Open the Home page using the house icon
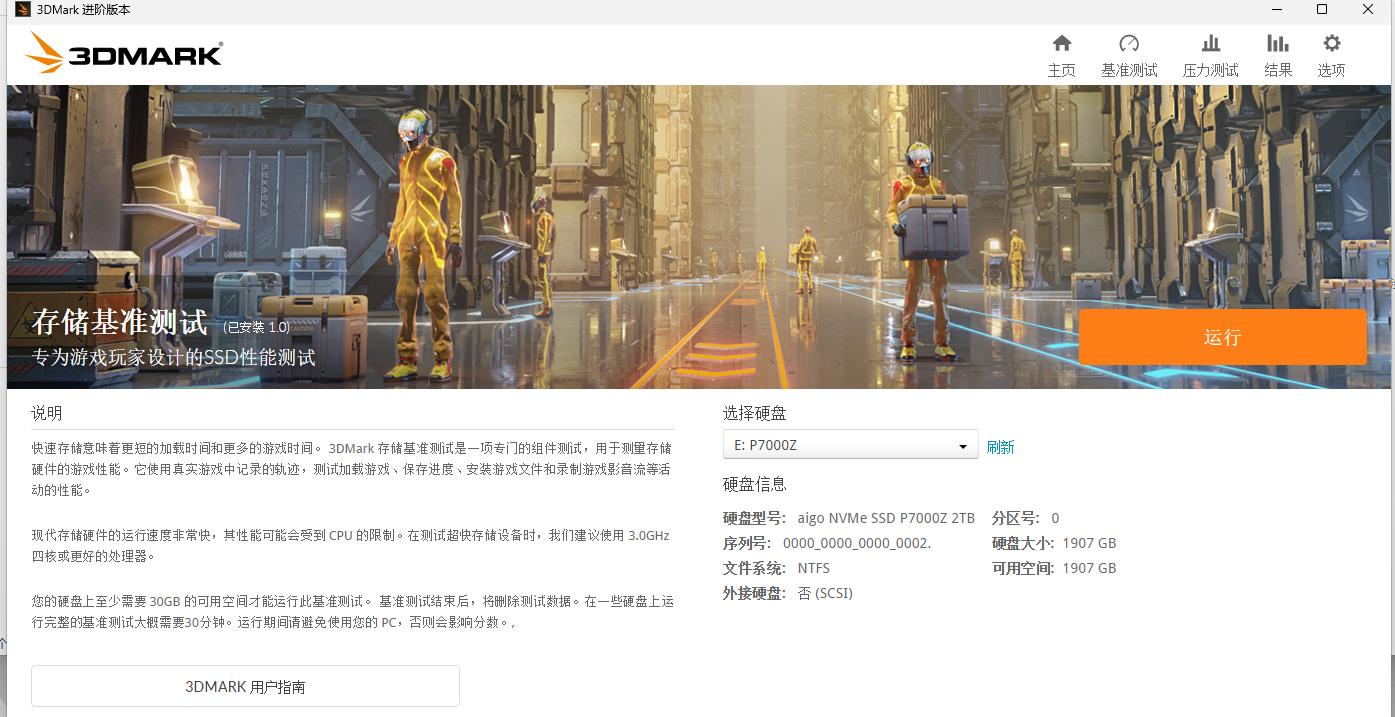 coord(1061,44)
